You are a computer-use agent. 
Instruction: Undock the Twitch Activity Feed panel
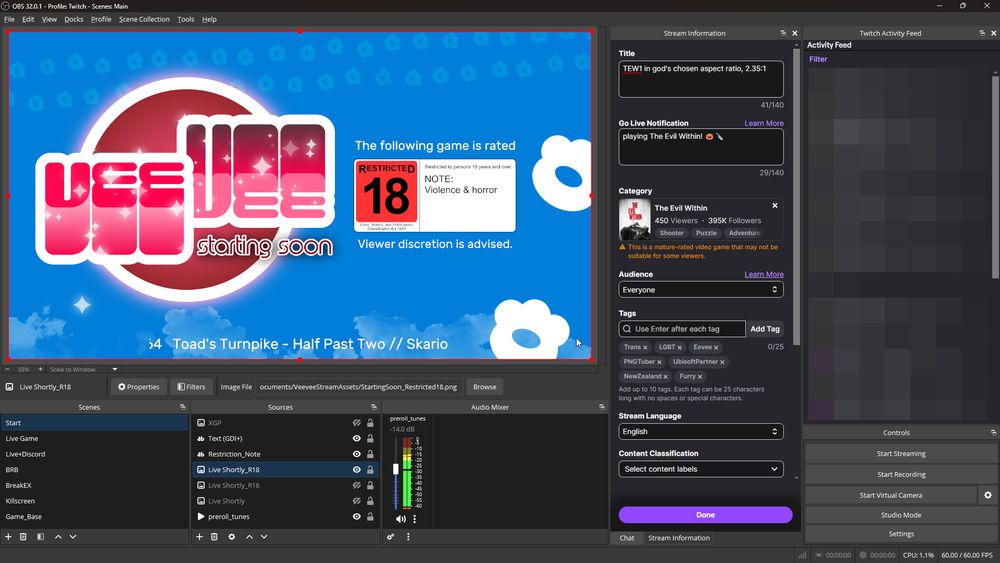click(x=982, y=33)
